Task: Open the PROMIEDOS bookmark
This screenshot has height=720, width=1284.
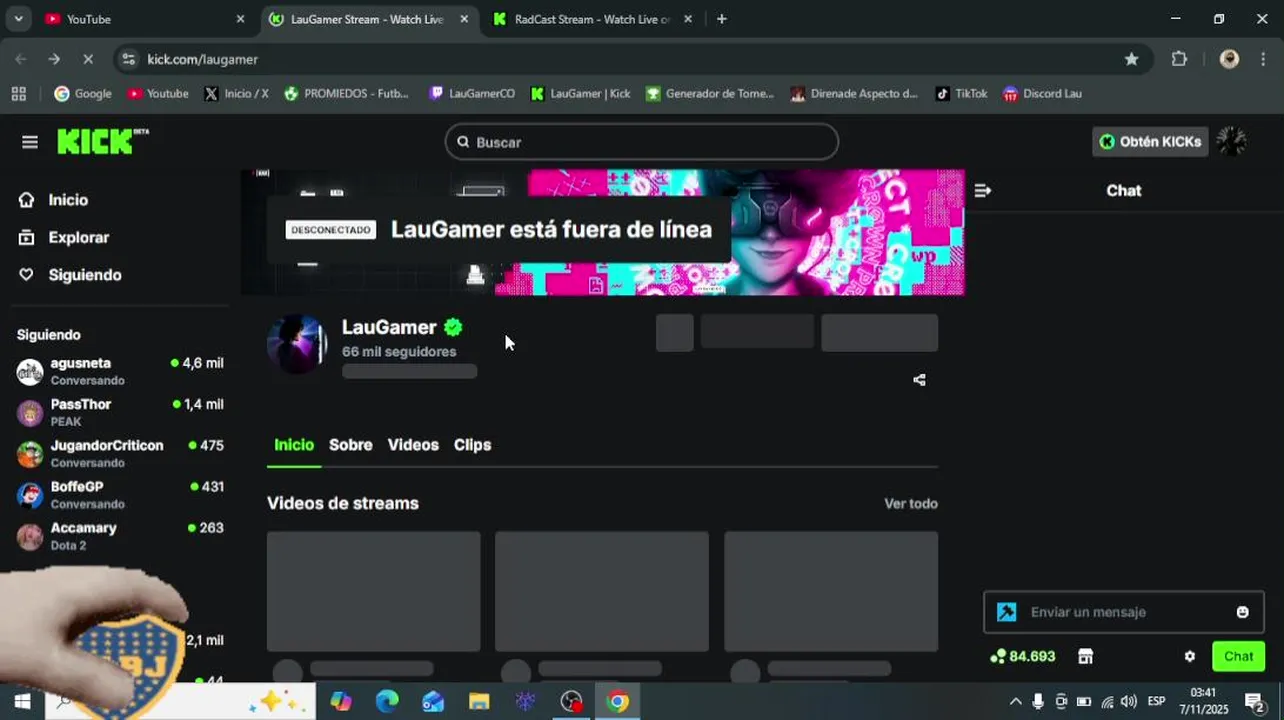Action: pos(347,93)
